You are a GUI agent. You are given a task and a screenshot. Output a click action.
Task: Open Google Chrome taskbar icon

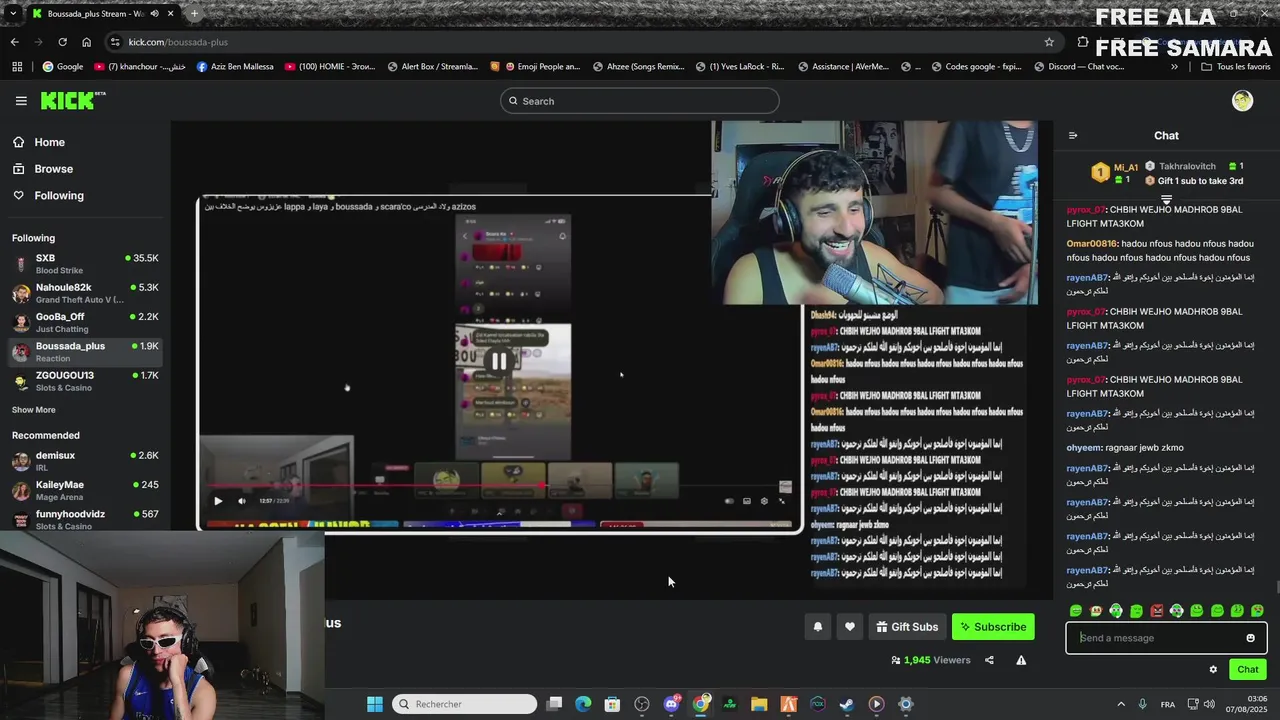[x=701, y=704]
